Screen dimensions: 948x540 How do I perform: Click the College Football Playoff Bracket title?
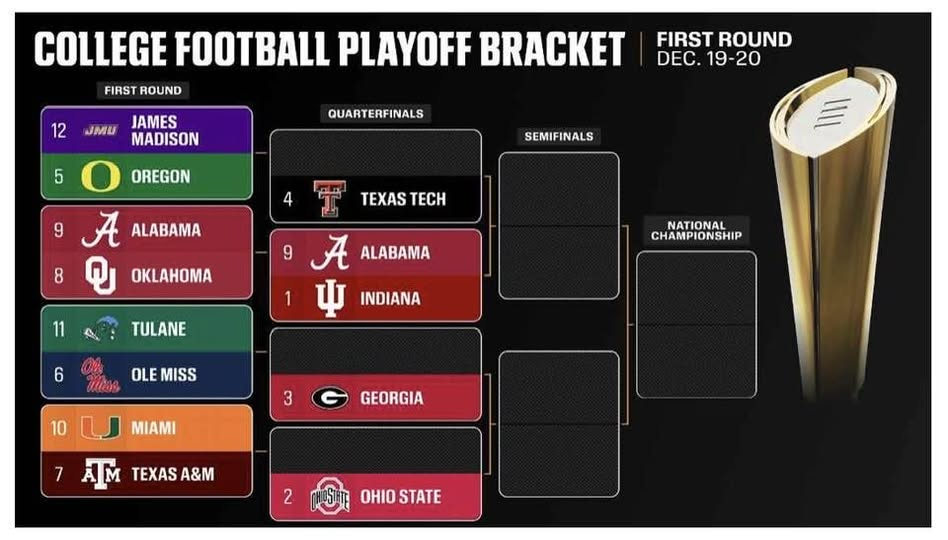(329, 49)
